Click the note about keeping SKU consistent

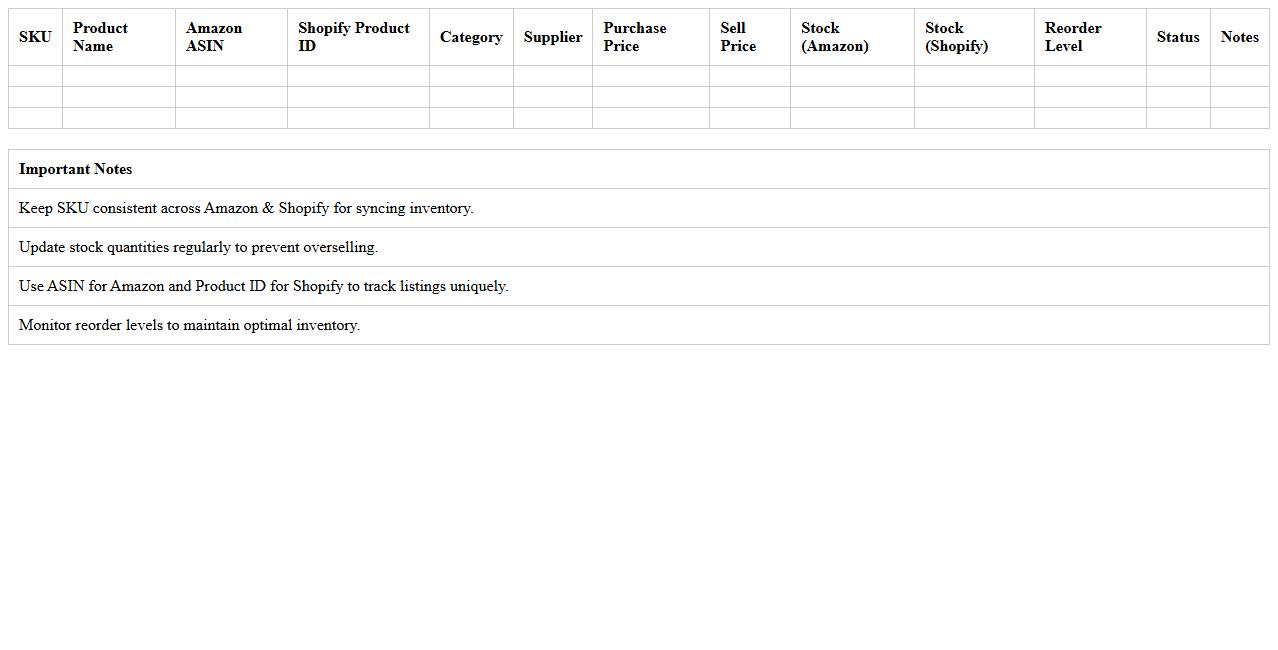coord(246,208)
